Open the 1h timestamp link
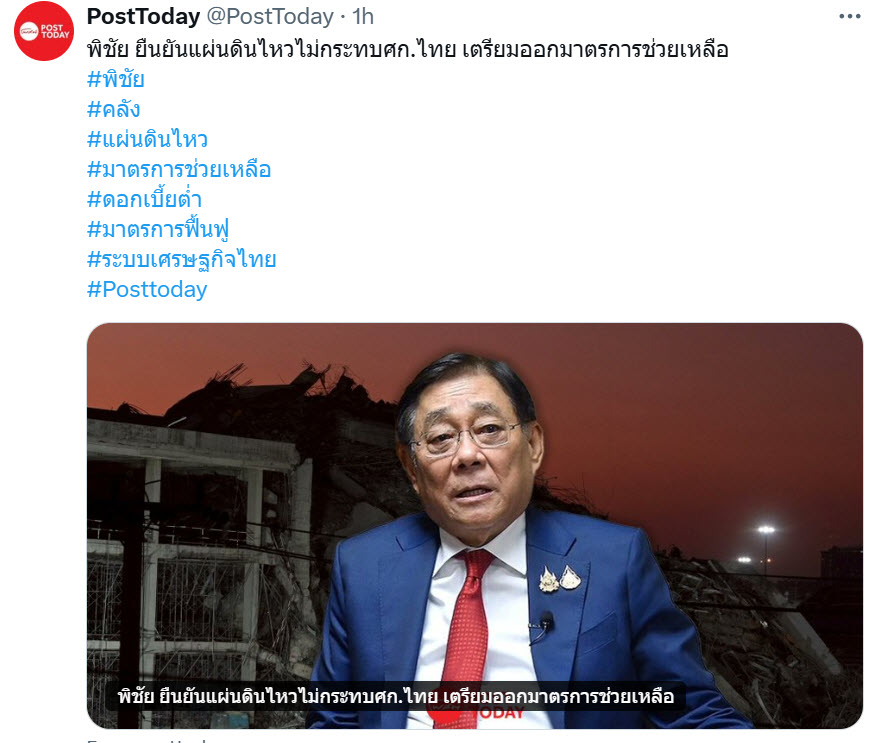Image resolution: width=873 pixels, height=743 pixels. click(x=362, y=17)
